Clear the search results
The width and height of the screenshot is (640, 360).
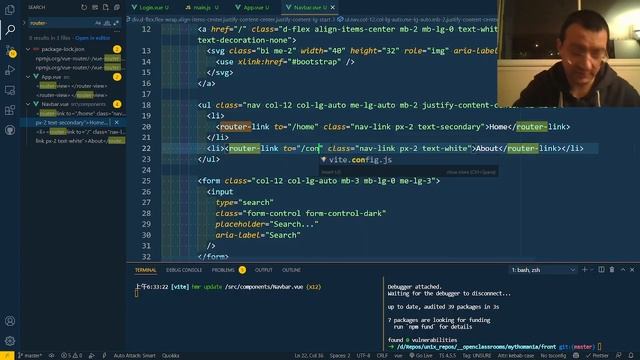95,7
